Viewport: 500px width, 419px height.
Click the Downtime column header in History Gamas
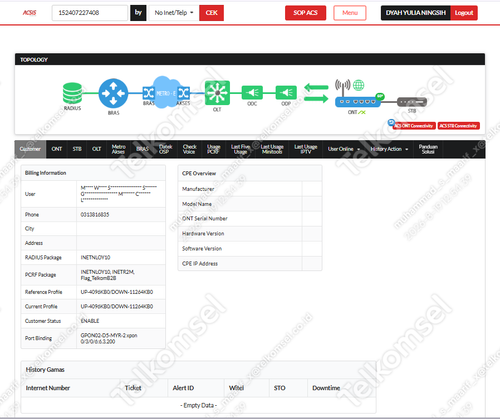click(326, 388)
